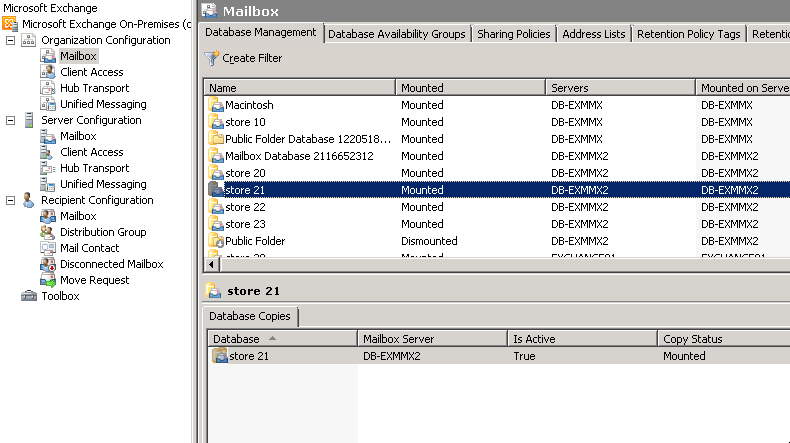
Task: Collapse the Organization Configuration node
Action: point(10,41)
